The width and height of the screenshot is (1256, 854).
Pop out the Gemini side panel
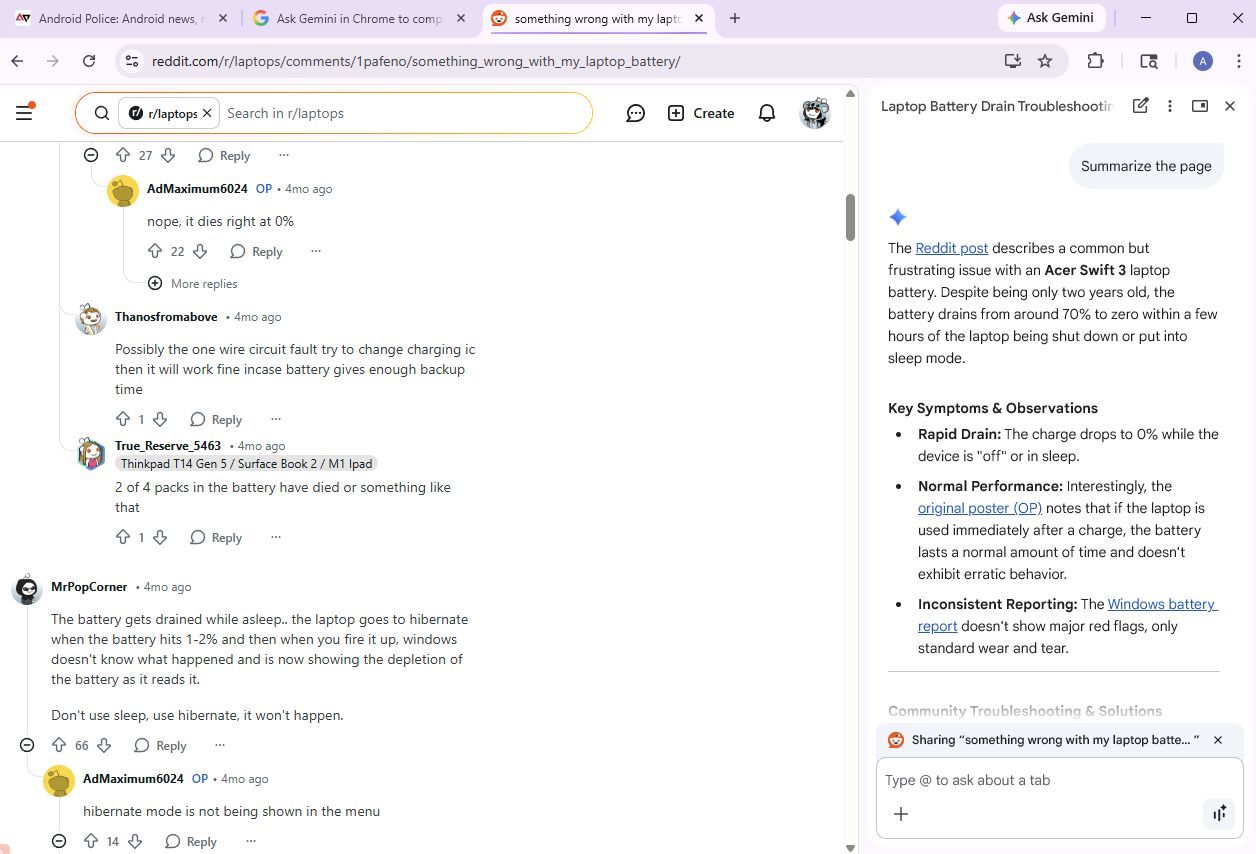click(1200, 106)
